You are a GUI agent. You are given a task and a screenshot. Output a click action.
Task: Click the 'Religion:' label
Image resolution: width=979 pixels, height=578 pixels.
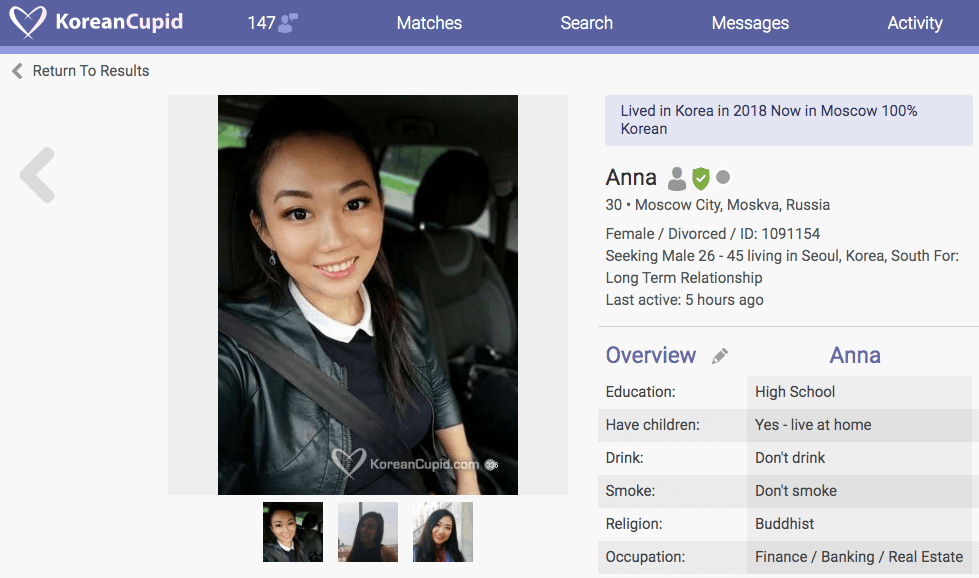634,524
